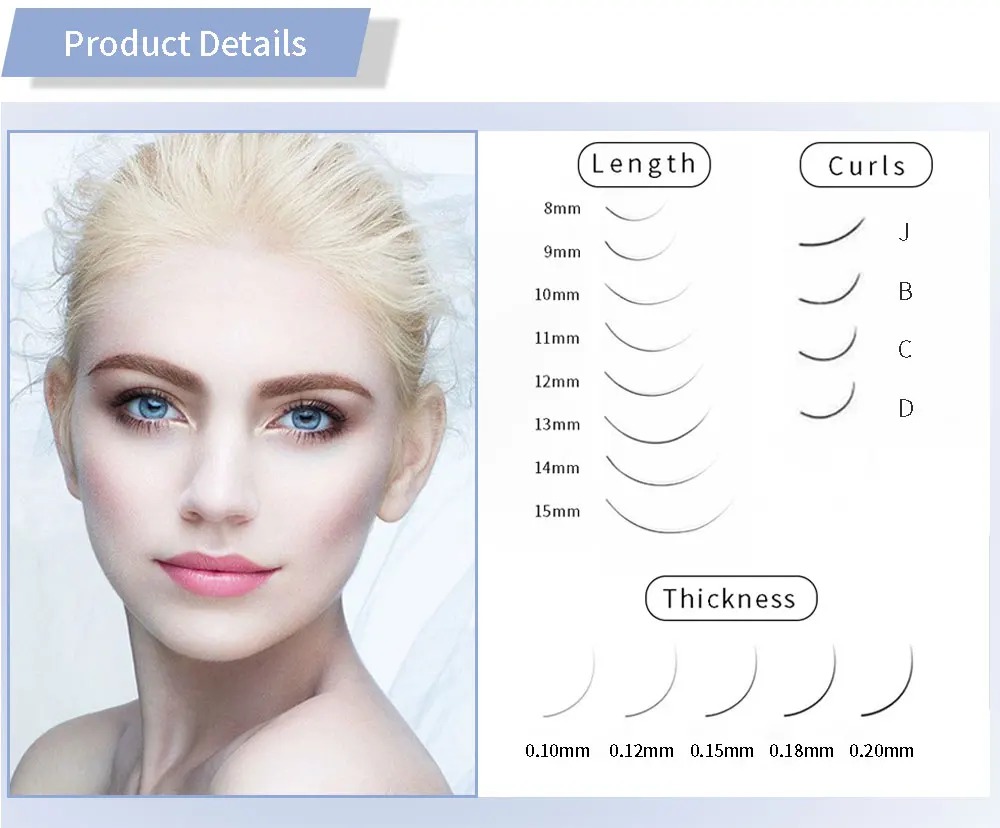Select the B curl lash illustration
This screenshot has height=828, width=1000.
click(x=829, y=288)
